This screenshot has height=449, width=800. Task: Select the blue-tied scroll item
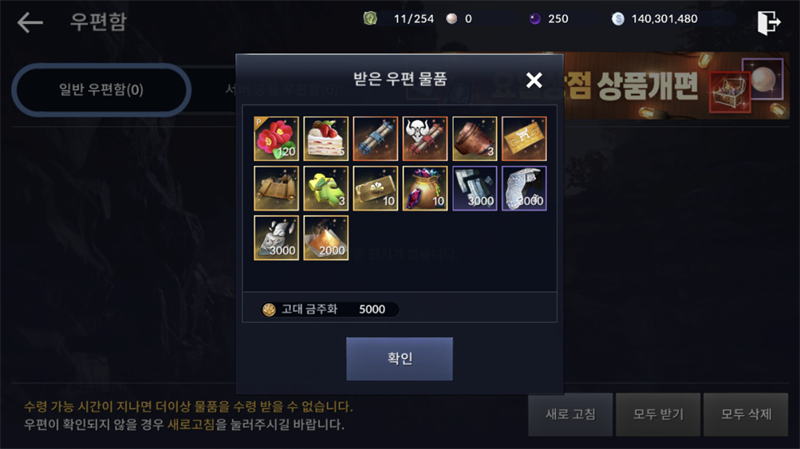[375, 138]
